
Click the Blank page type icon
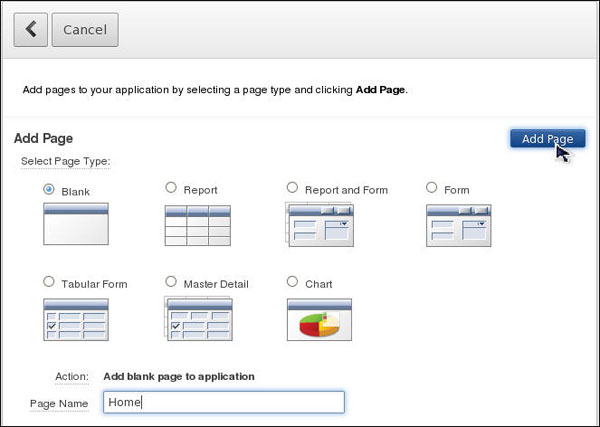(x=75, y=224)
